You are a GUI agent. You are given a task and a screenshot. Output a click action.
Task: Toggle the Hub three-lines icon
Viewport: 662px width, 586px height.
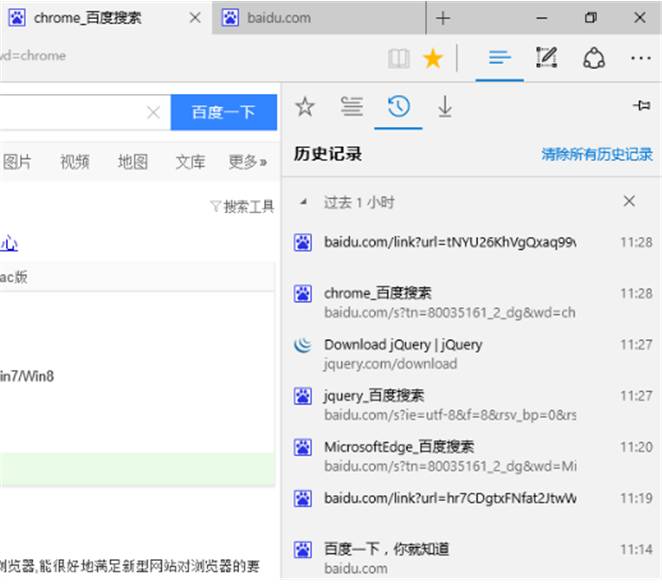tap(499, 58)
